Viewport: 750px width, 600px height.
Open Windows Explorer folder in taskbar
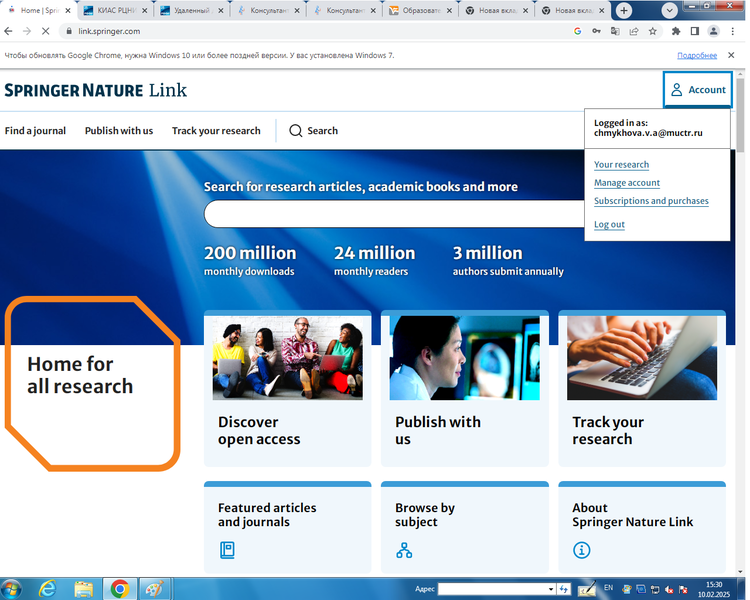[83, 589]
